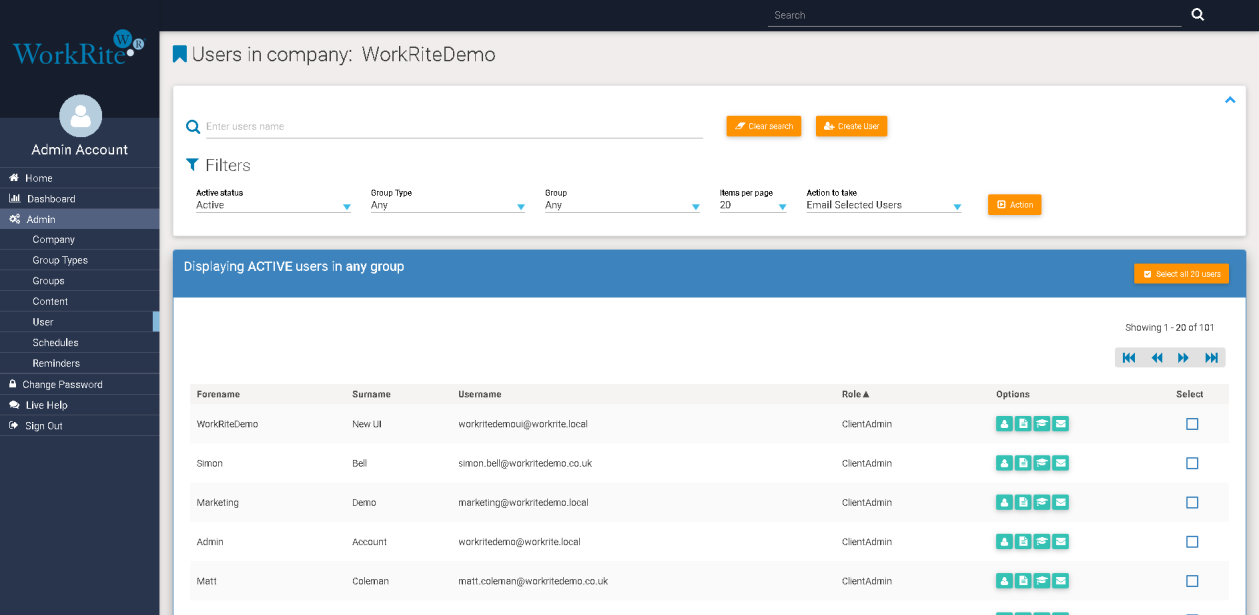Open the Active status dropdown

(273, 205)
